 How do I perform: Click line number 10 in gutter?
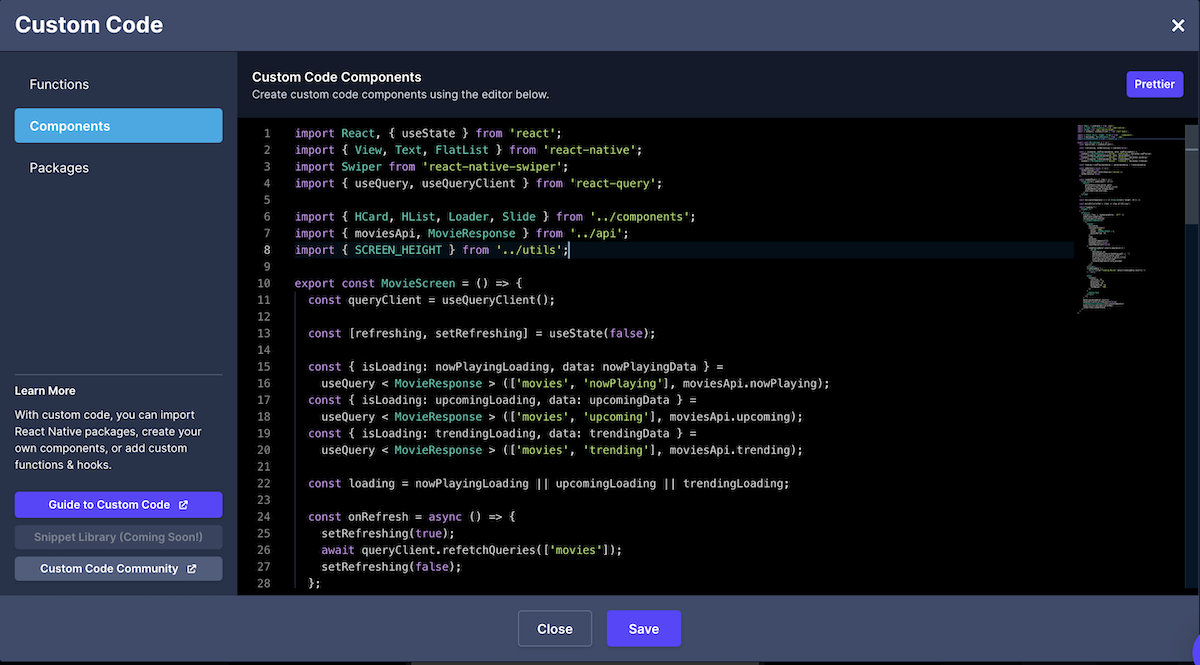264,283
